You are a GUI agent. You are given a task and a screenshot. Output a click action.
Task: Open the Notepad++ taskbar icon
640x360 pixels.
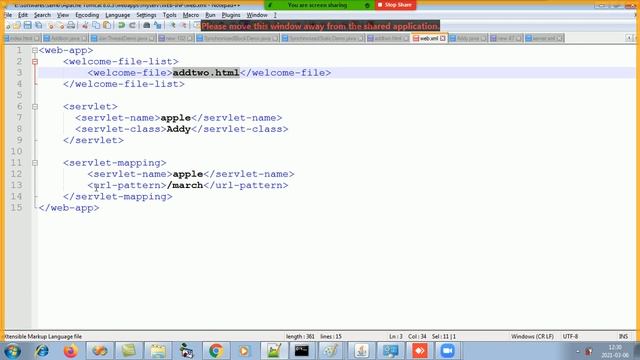point(274,351)
